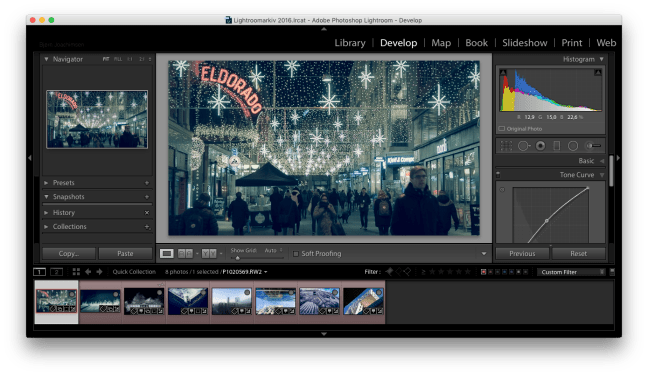This screenshot has height=375, width=648.
Task: Switch to the Library module
Action: point(350,43)
